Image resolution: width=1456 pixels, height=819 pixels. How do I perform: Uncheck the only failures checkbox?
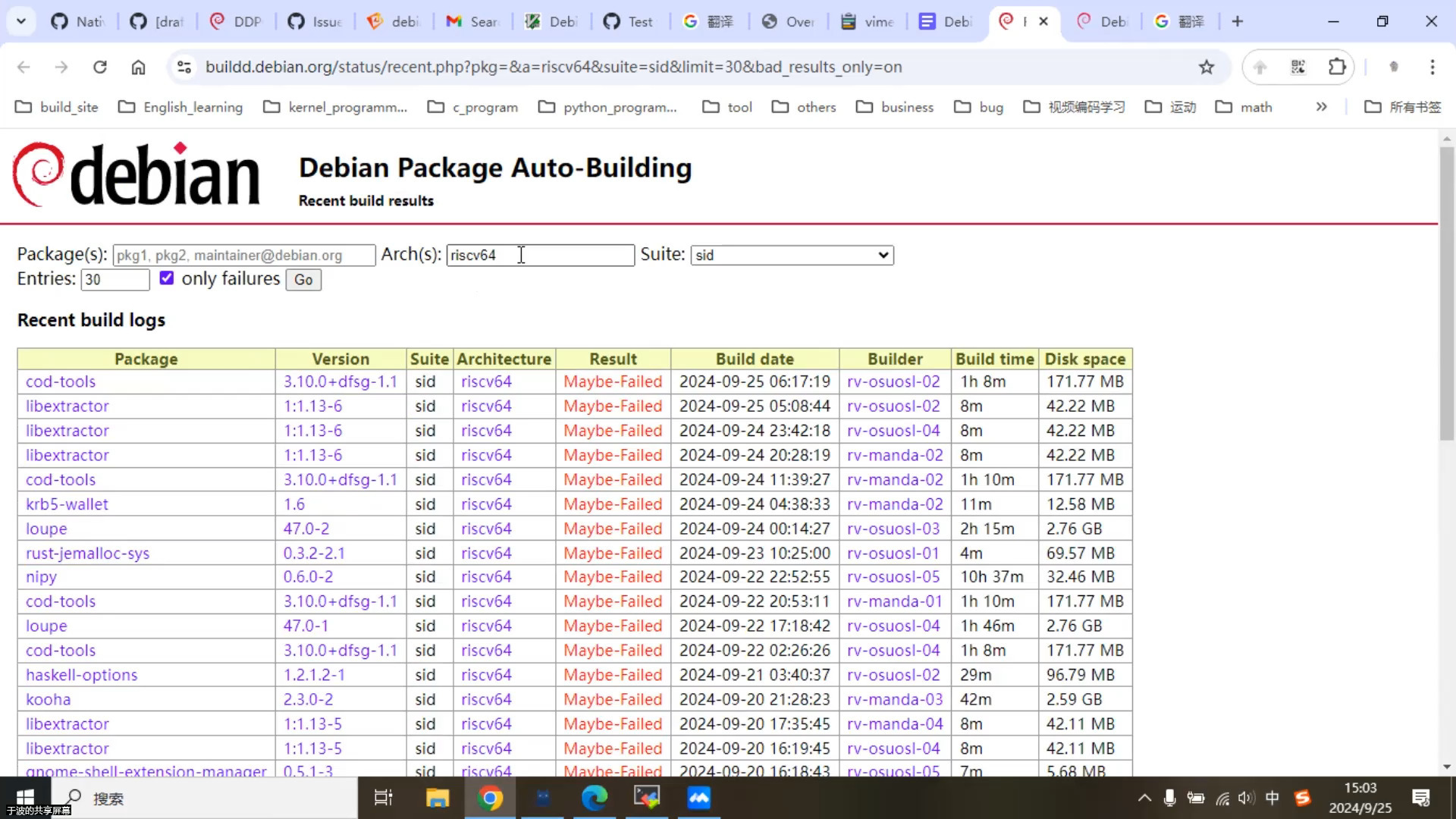(166, 278)
